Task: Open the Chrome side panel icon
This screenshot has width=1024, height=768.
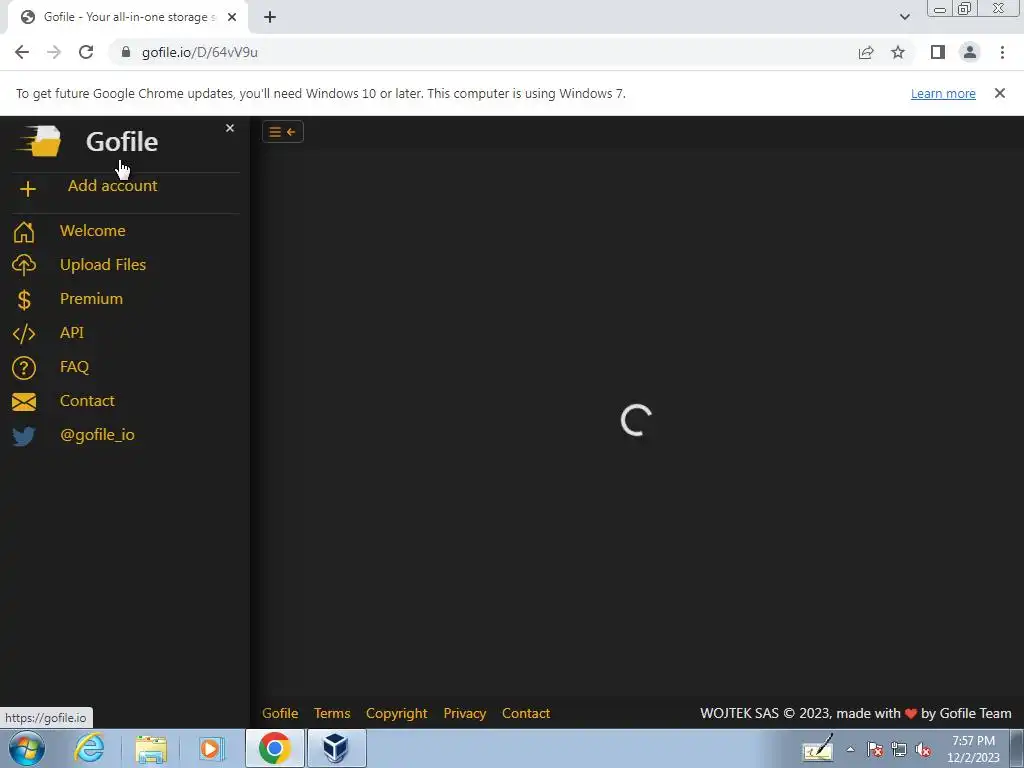Action: (938, 52)
